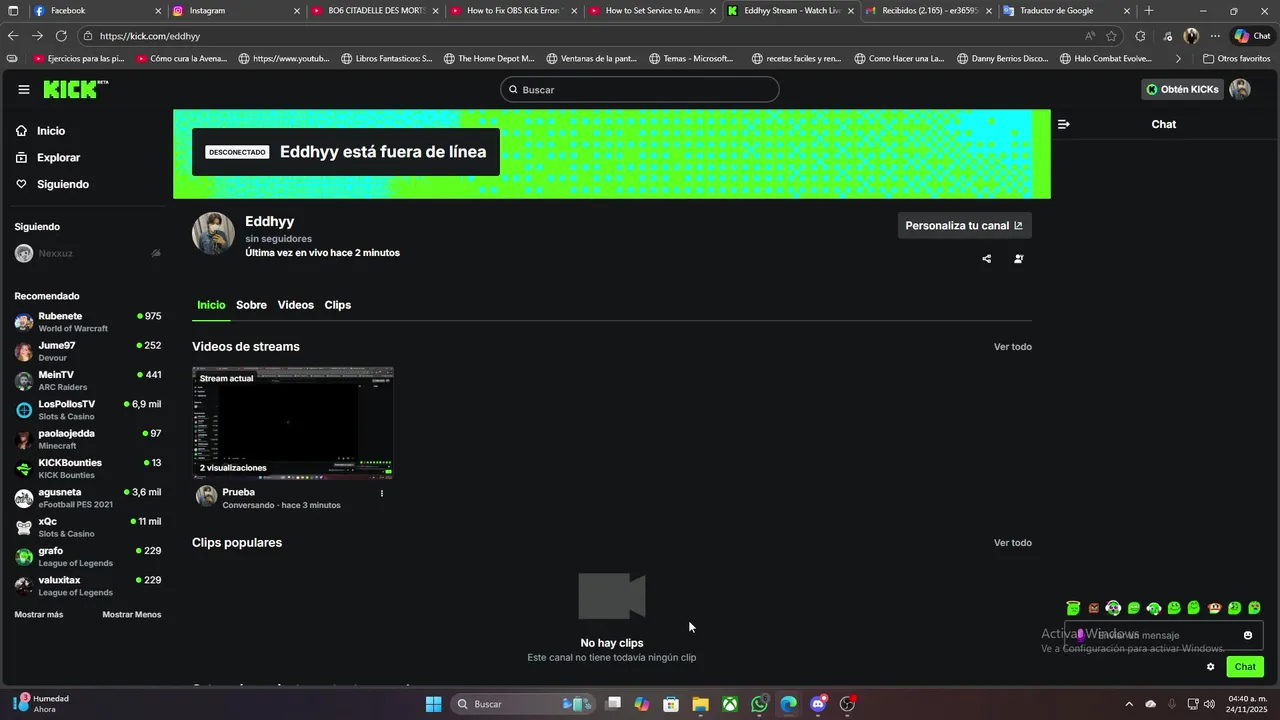This screenshot has width=1280, height=720.
Task: Click the Buscar search field in Kick
Action: (639, 89)
